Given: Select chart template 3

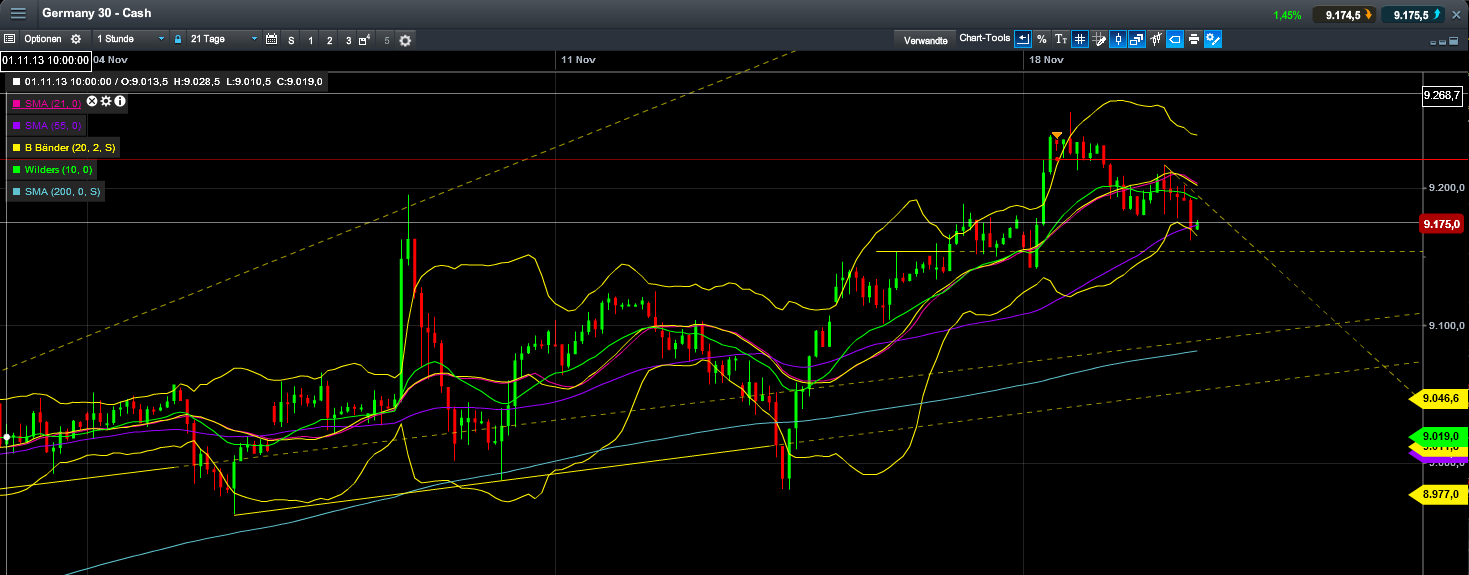Looking at the screenshot, I should coord(348,41).
